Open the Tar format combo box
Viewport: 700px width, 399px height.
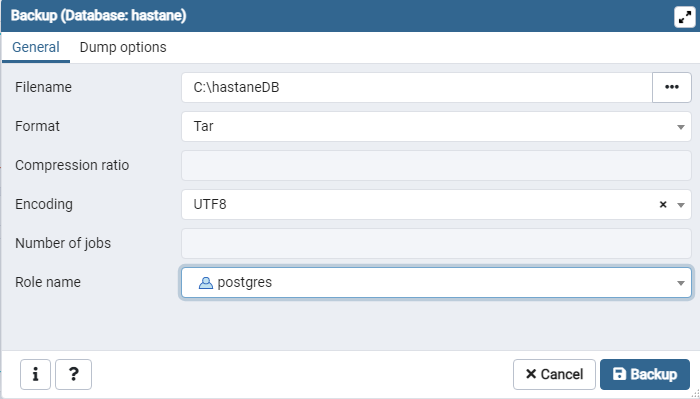(x=436, y=126)
